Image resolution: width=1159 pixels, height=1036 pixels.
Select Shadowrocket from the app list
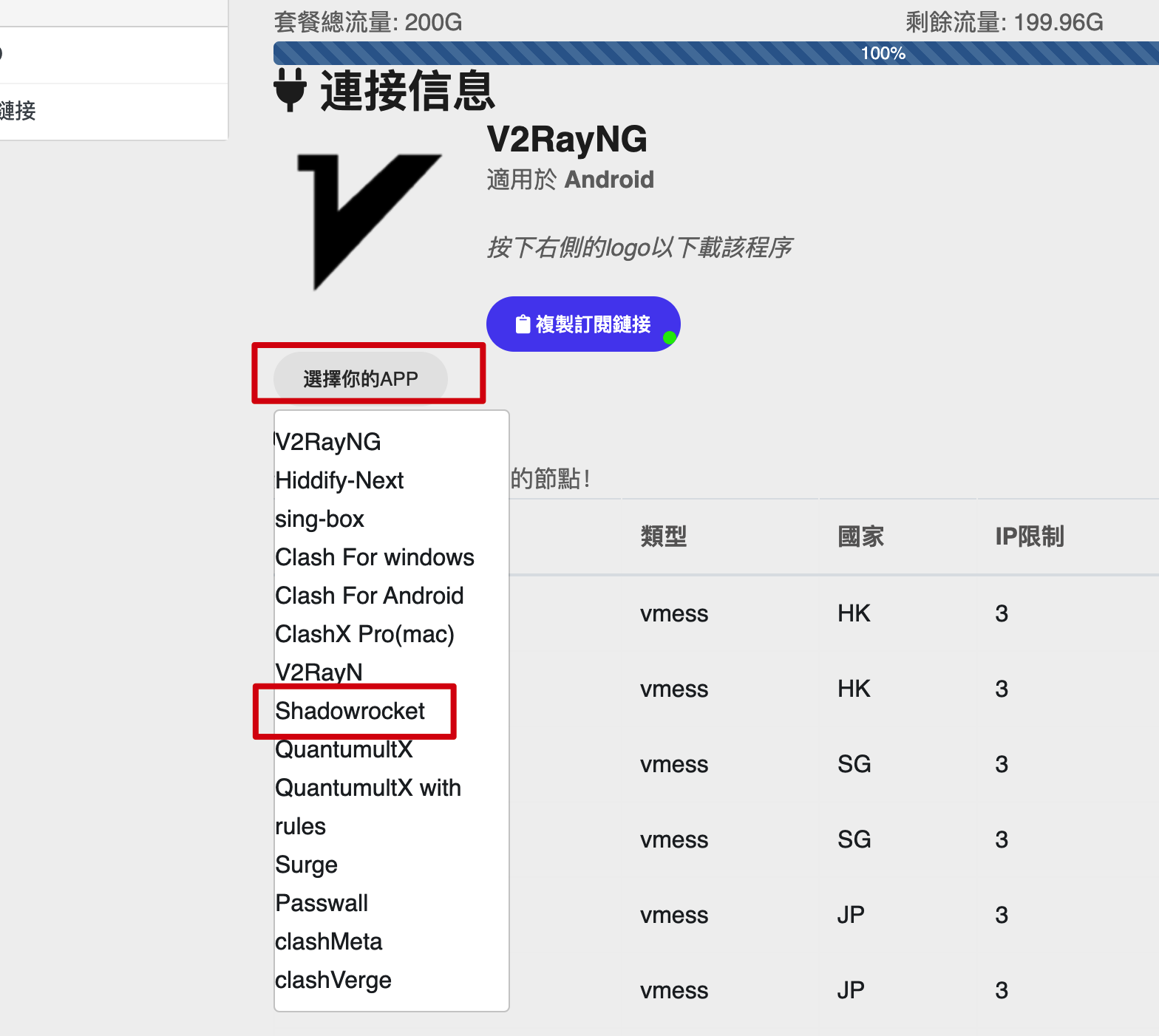350,711
